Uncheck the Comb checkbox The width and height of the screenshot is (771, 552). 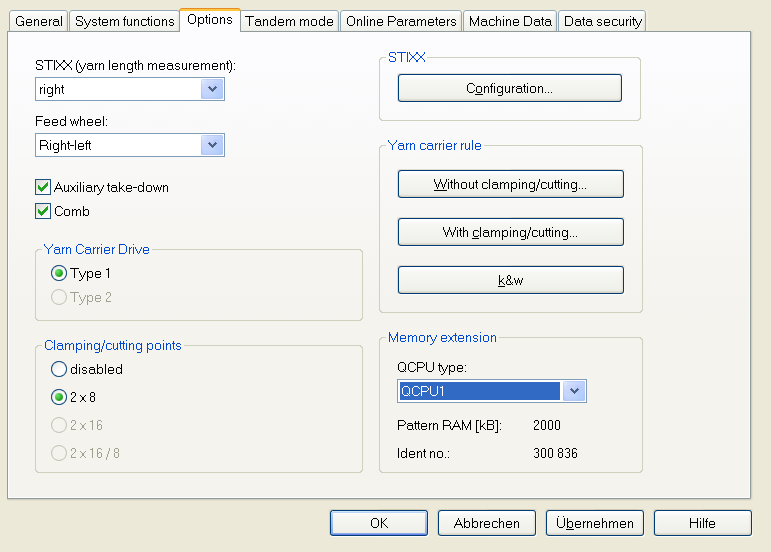[43, 211]
